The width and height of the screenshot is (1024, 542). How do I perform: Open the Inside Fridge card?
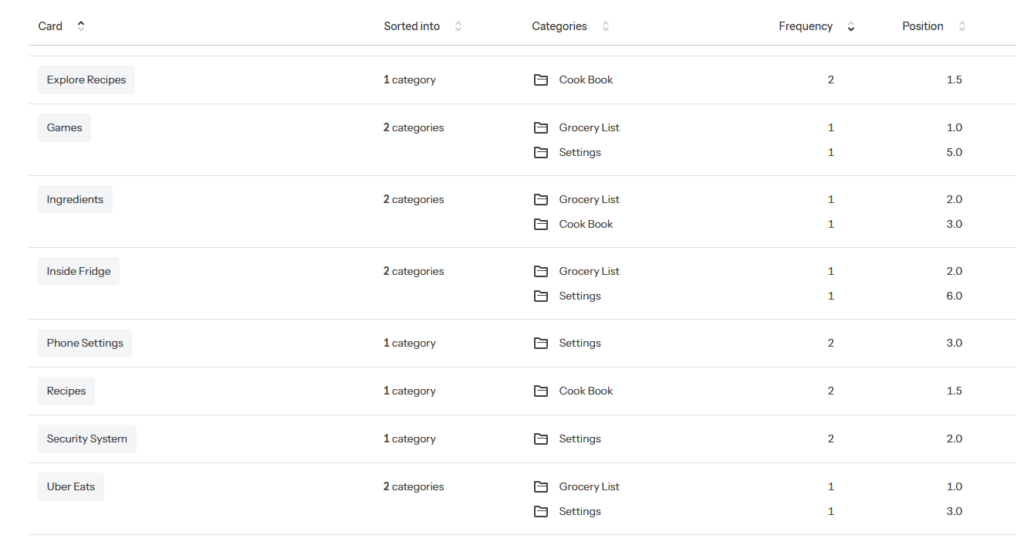coord(79,272)
